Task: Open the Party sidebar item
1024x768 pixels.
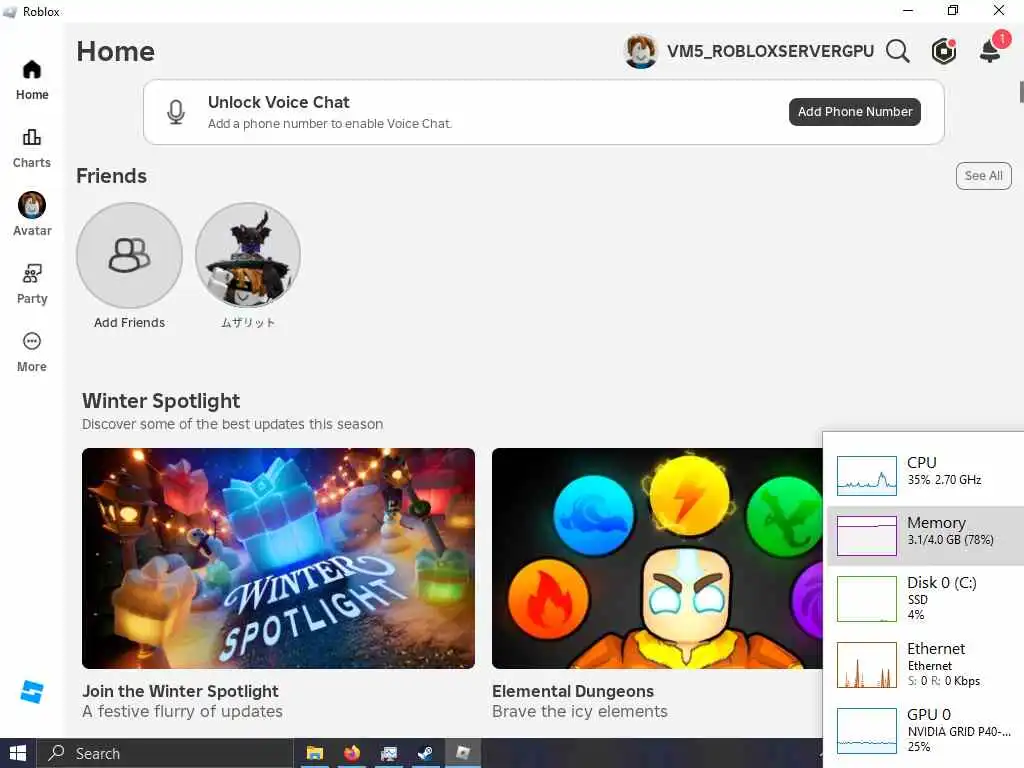Action: point(31,283)
